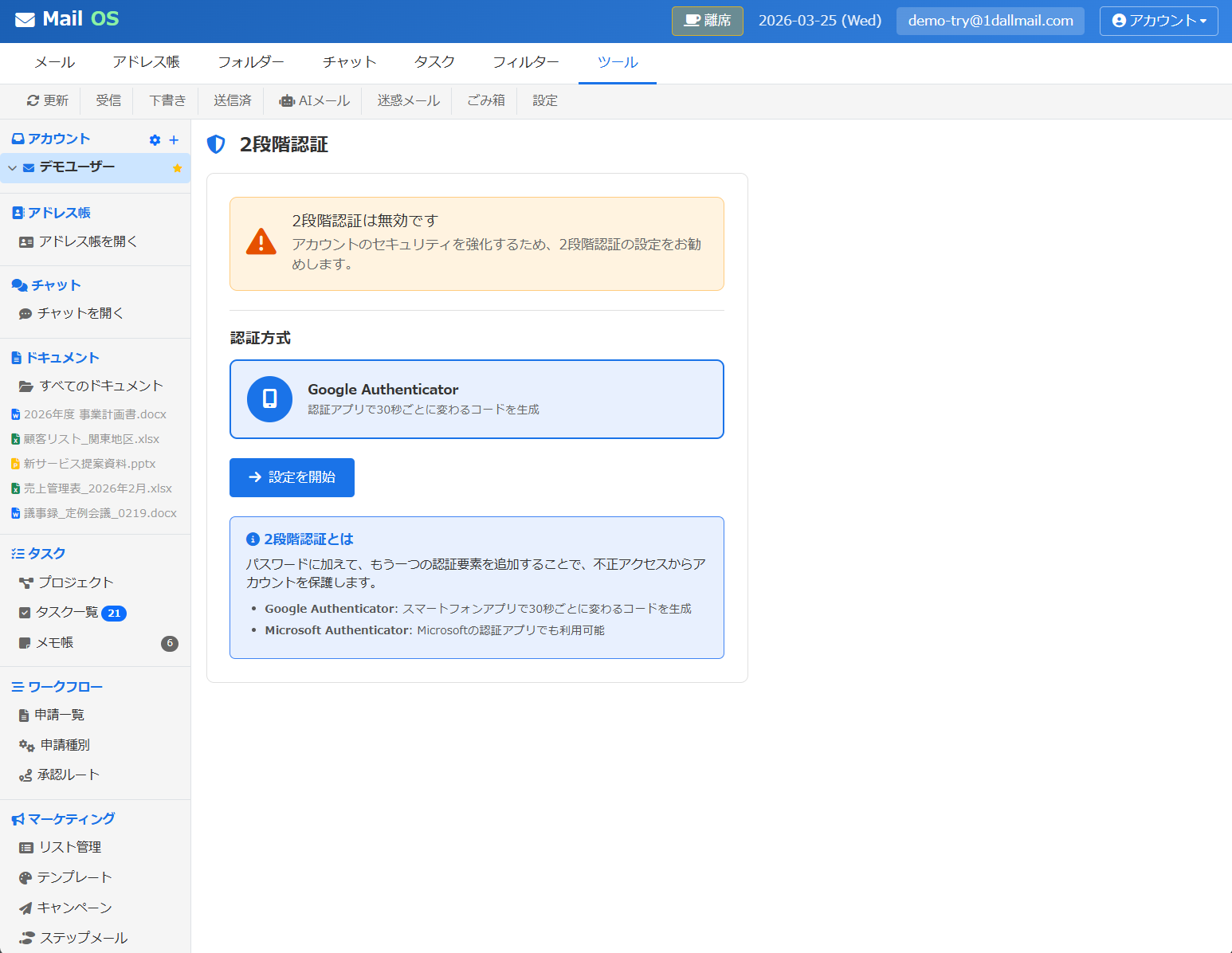The width and height of the screenshot is (1232, 953).
Task: Switch to the チャット navigation tab
Action: 349,61
